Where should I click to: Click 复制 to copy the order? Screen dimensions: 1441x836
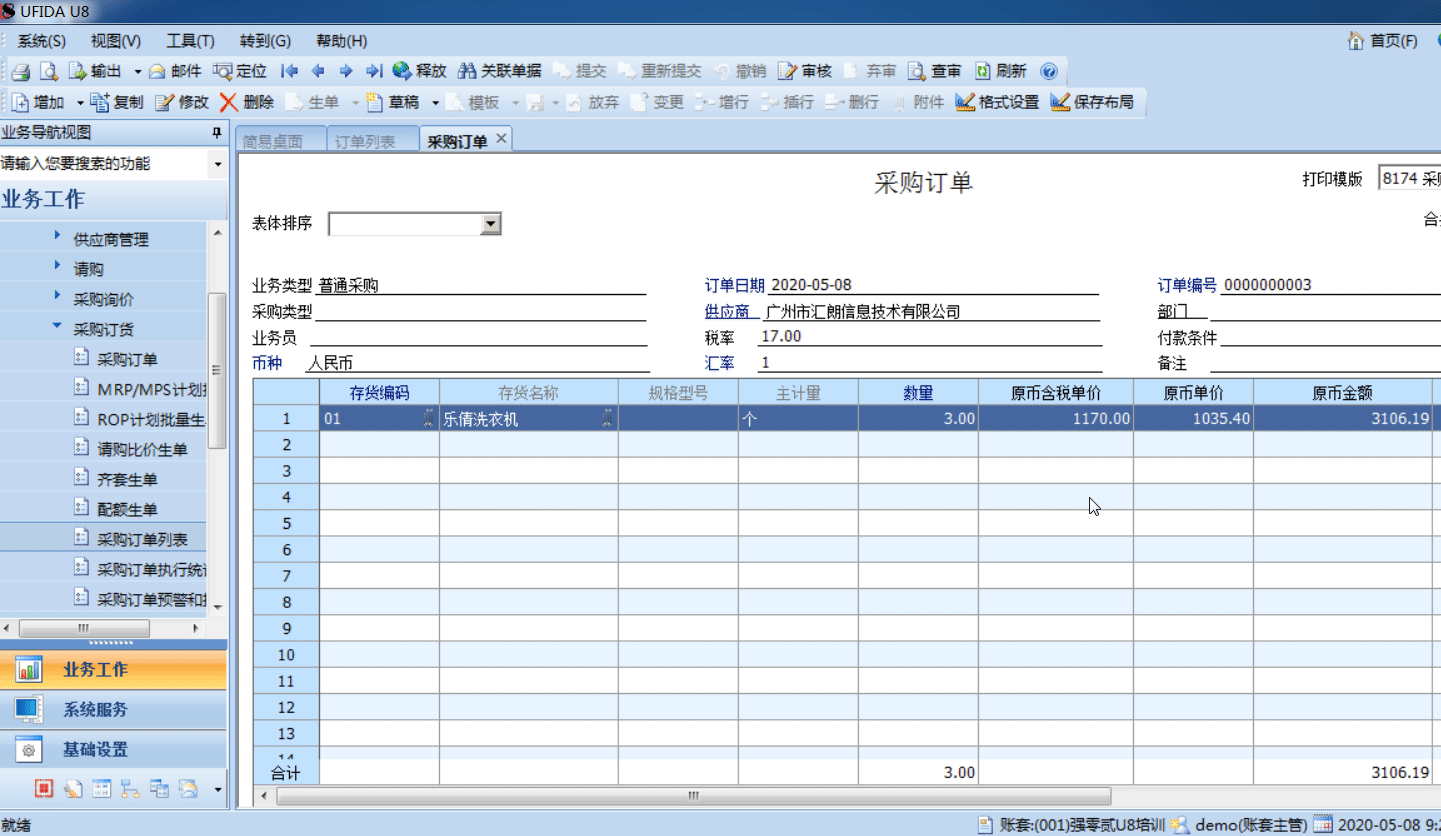click(117, 102)
